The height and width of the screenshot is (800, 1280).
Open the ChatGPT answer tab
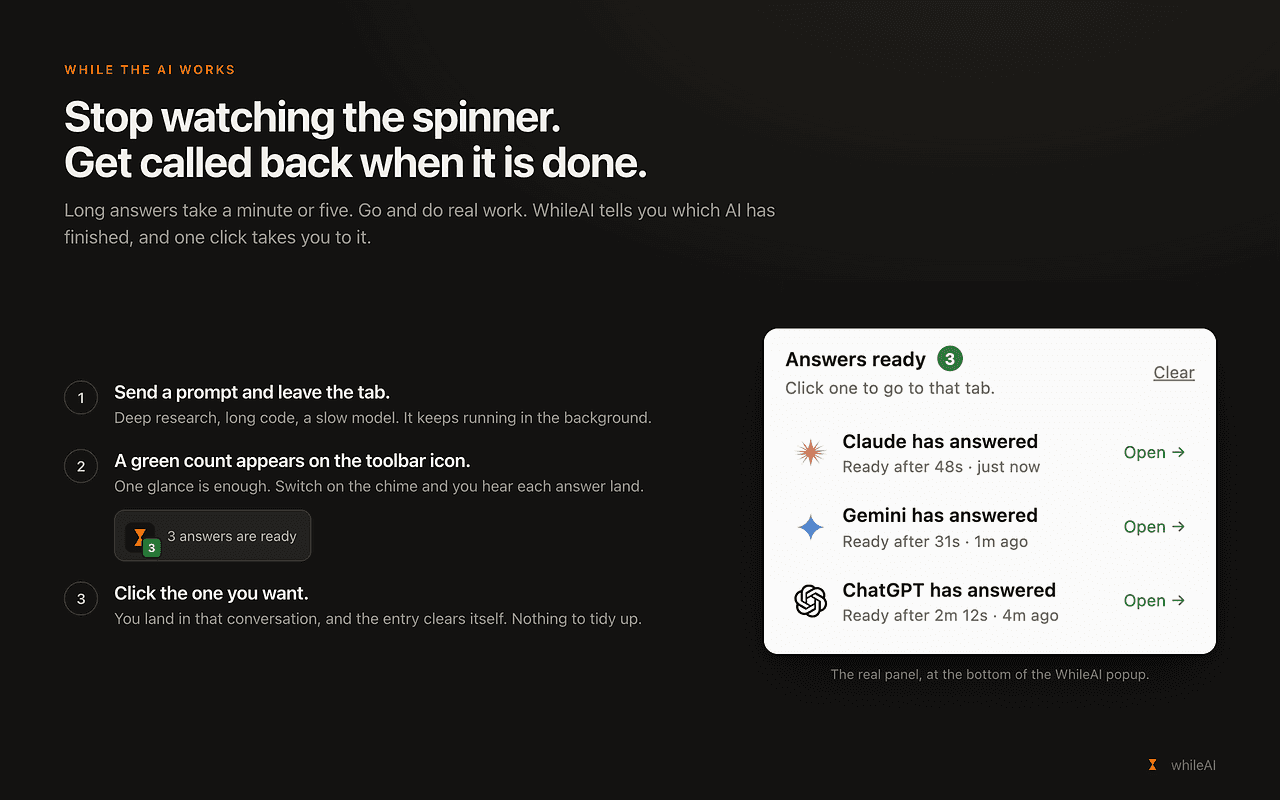[1155, 601]
